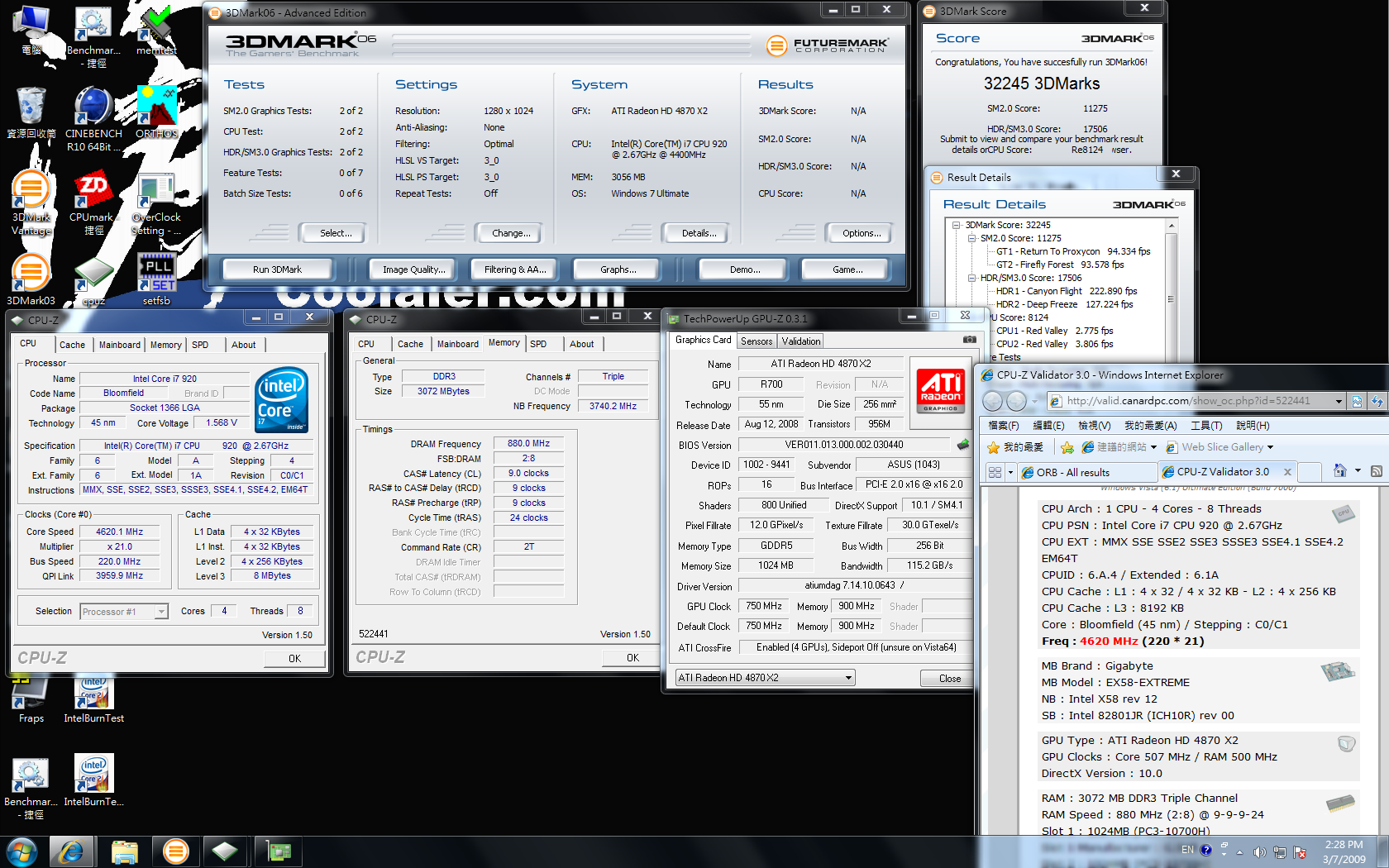1389x868 pixels.
Task: Click the Home icon in IE toolbar
Action: pos(1339,471)
